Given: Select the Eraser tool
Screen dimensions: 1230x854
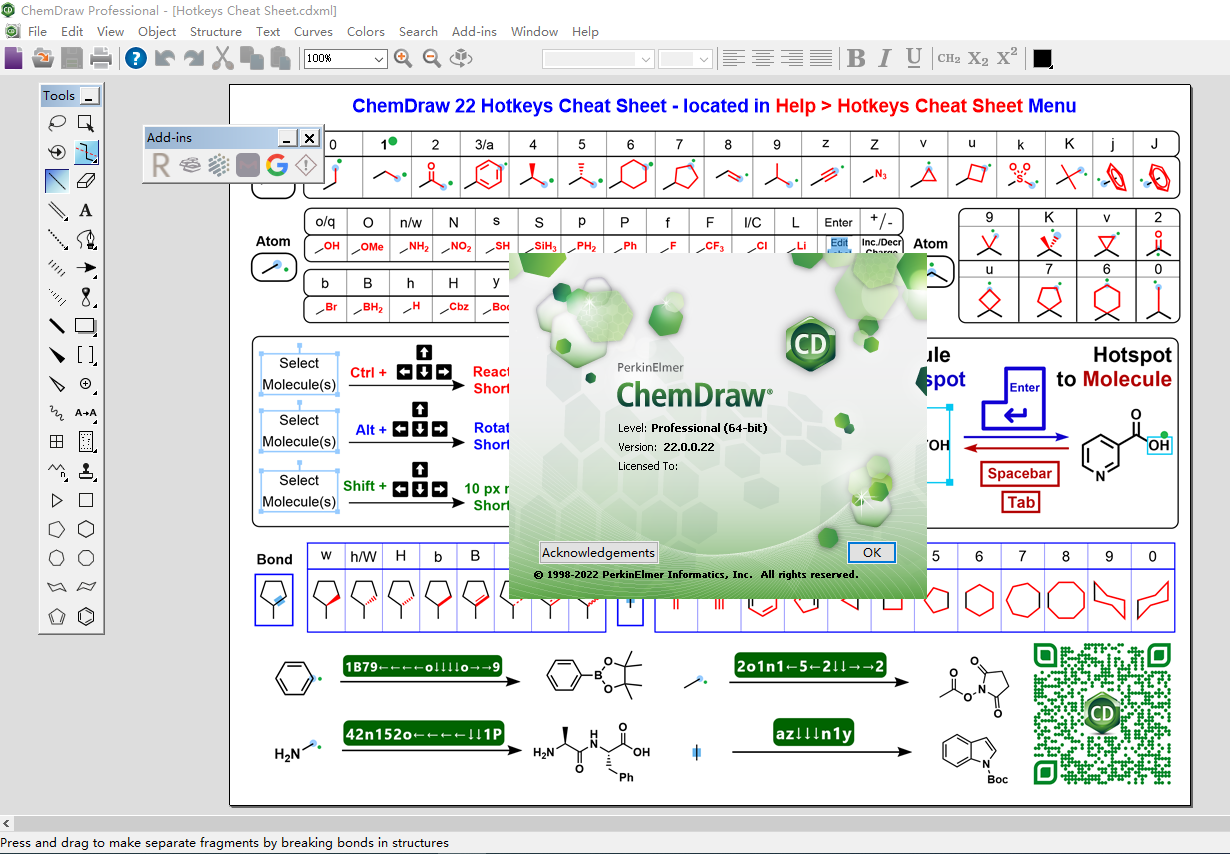Looking at the screenshot, I should (x=86, y=181).
